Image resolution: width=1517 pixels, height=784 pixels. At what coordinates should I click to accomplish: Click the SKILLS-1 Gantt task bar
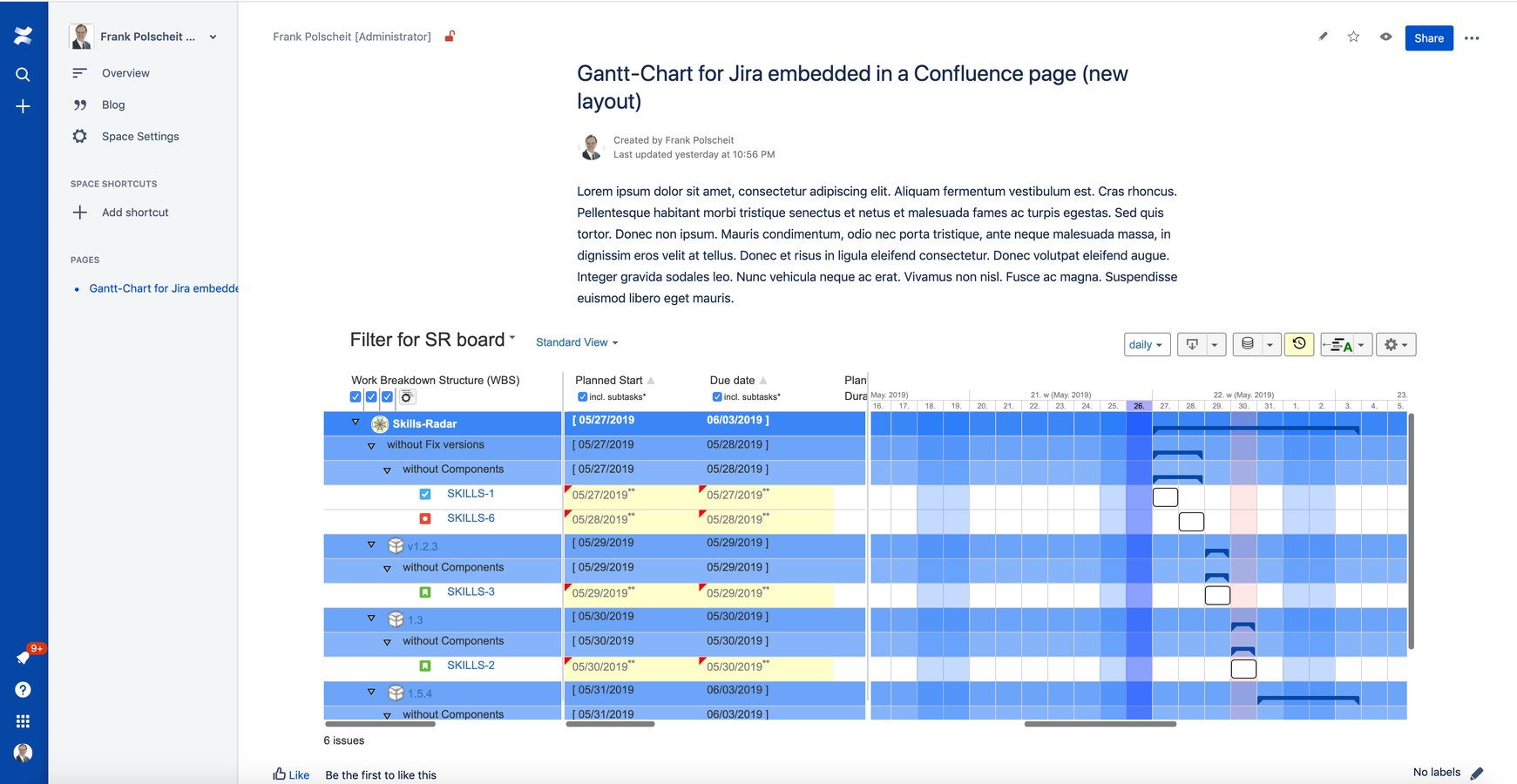tap(1165, 497)
